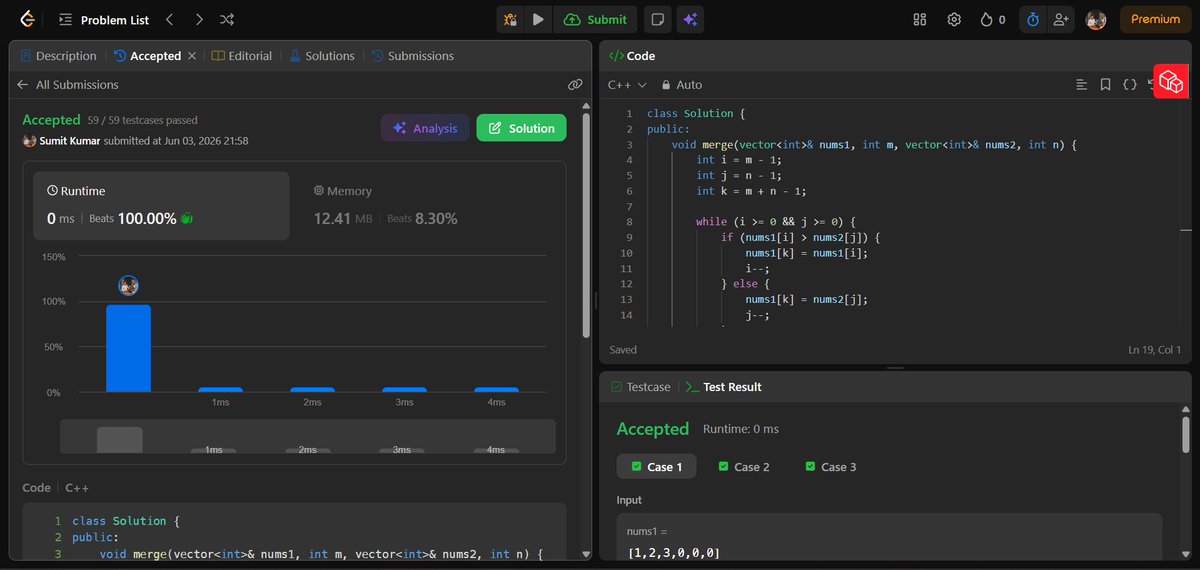Copy the submission link icon

(575, 85)
